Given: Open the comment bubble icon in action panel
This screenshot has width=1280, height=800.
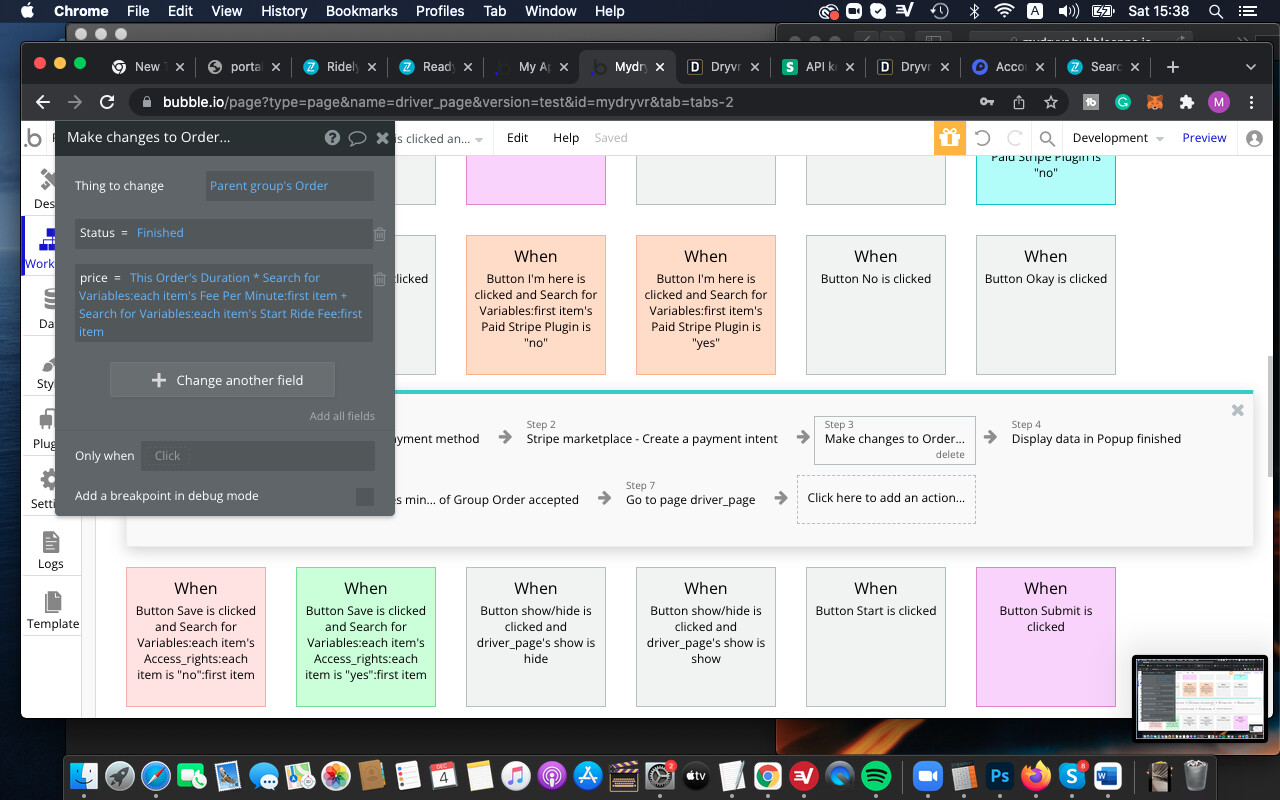Looking at the screenshot, I should (357, 138).
